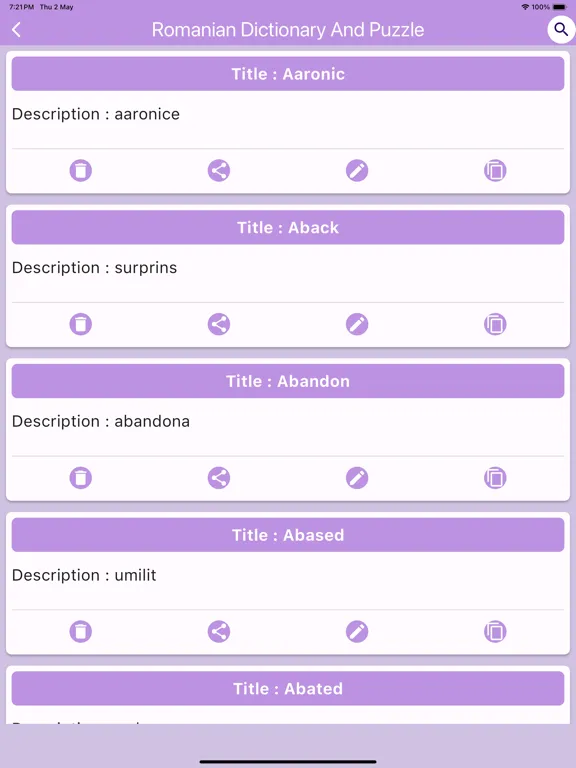Image resolution: width=576 pixels, height=768 pixels.
Task: Open the search magnifier icon
Action: click(x=561, y=30)
